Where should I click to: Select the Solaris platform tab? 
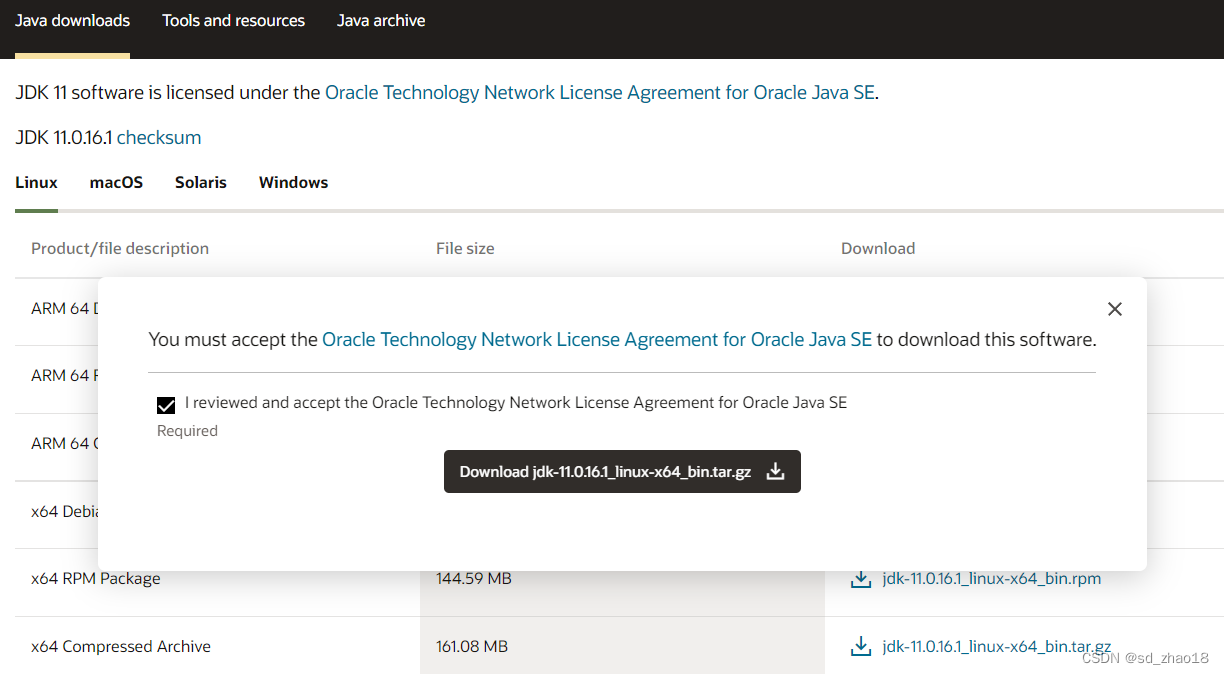pos(201,183)
